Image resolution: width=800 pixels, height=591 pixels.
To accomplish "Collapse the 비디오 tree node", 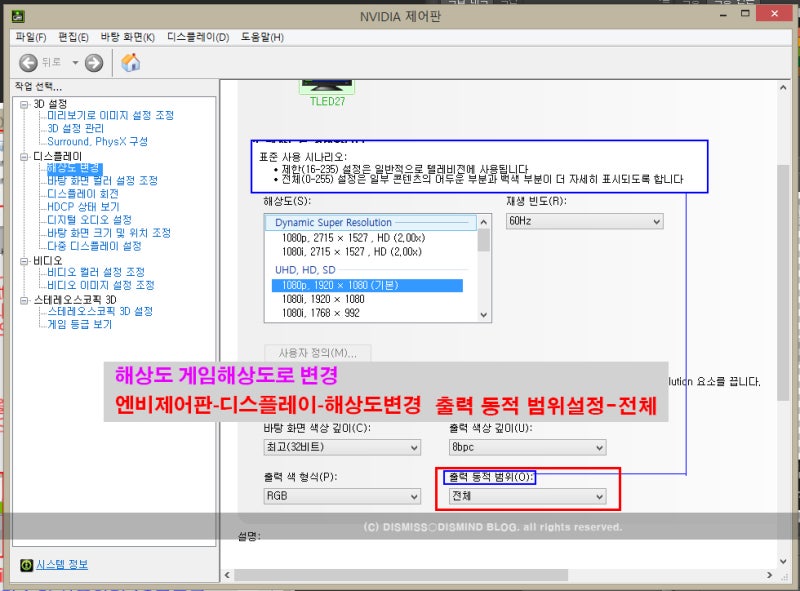I will tap(24, 261).
